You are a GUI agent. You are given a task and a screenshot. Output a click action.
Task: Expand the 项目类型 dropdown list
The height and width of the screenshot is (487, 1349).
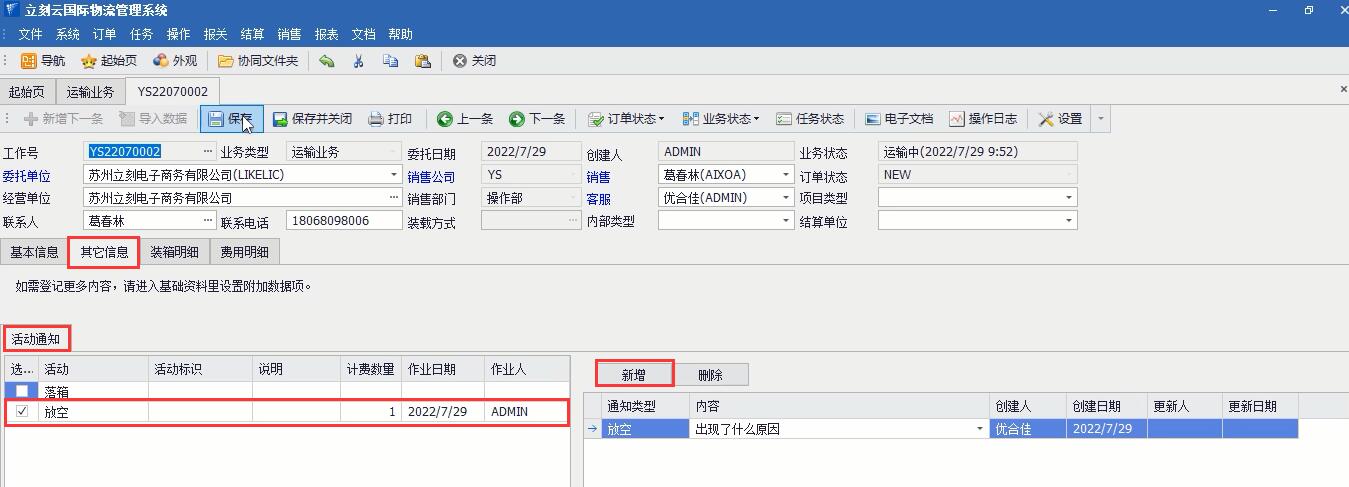pyautogui.click(x=1069, y=198)
